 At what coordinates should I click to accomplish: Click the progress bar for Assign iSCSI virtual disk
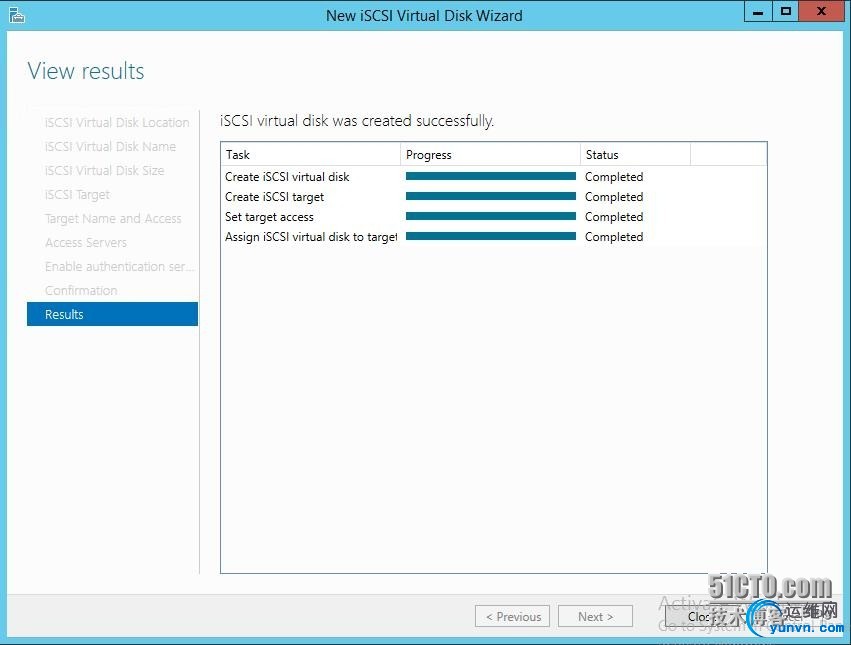491,236
